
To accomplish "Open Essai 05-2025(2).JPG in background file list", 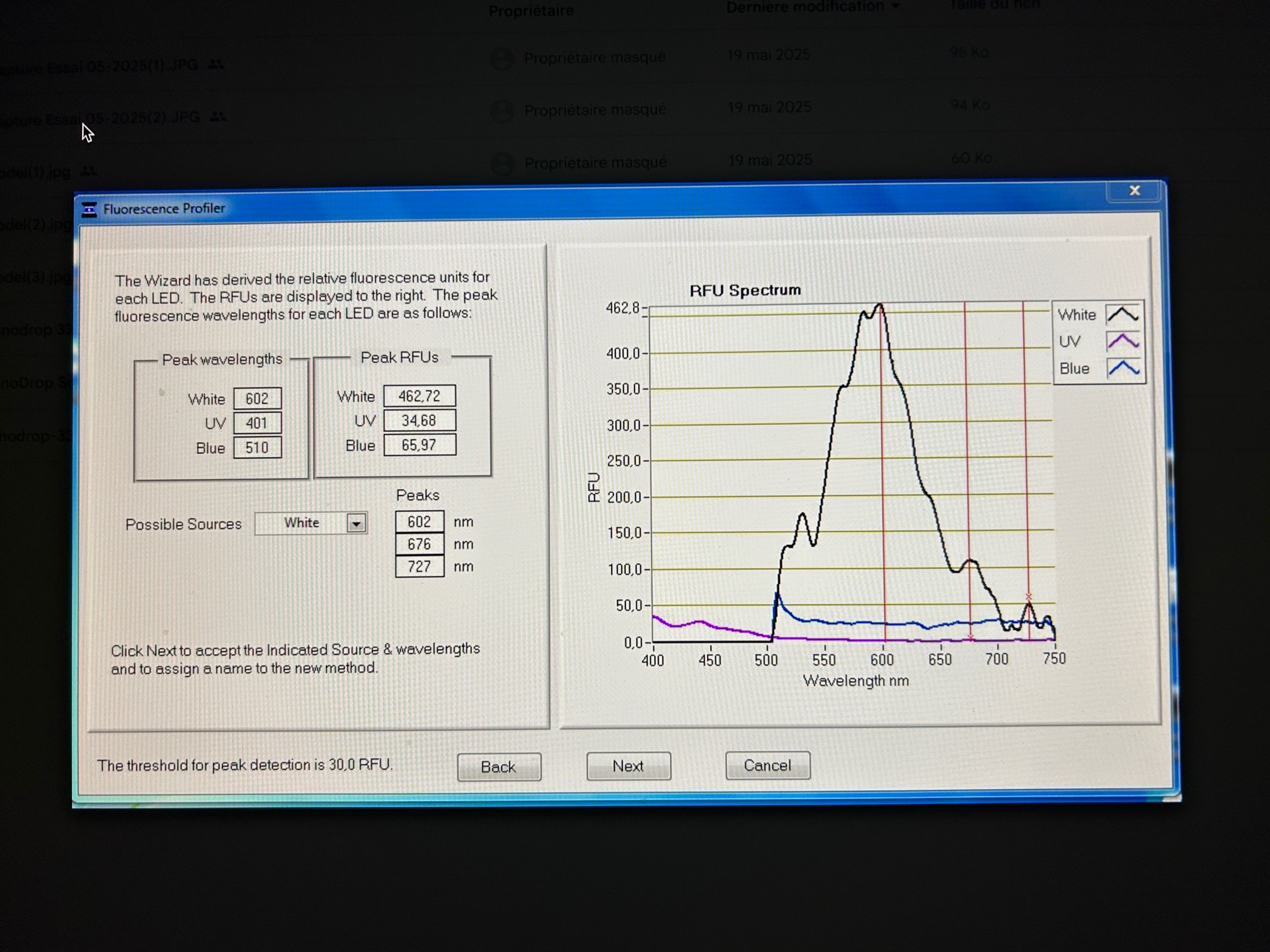I will pyautogui.click(x=100, y=118).
